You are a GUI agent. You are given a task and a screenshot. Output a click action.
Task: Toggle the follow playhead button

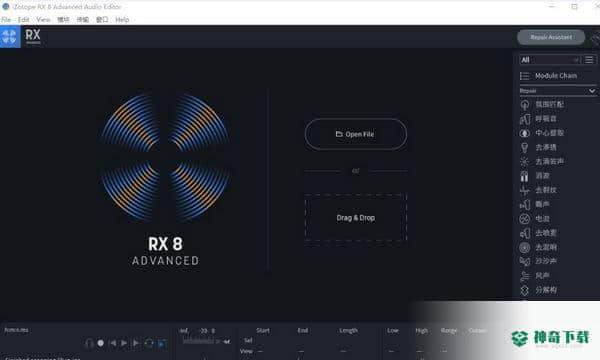pos(162,343)
